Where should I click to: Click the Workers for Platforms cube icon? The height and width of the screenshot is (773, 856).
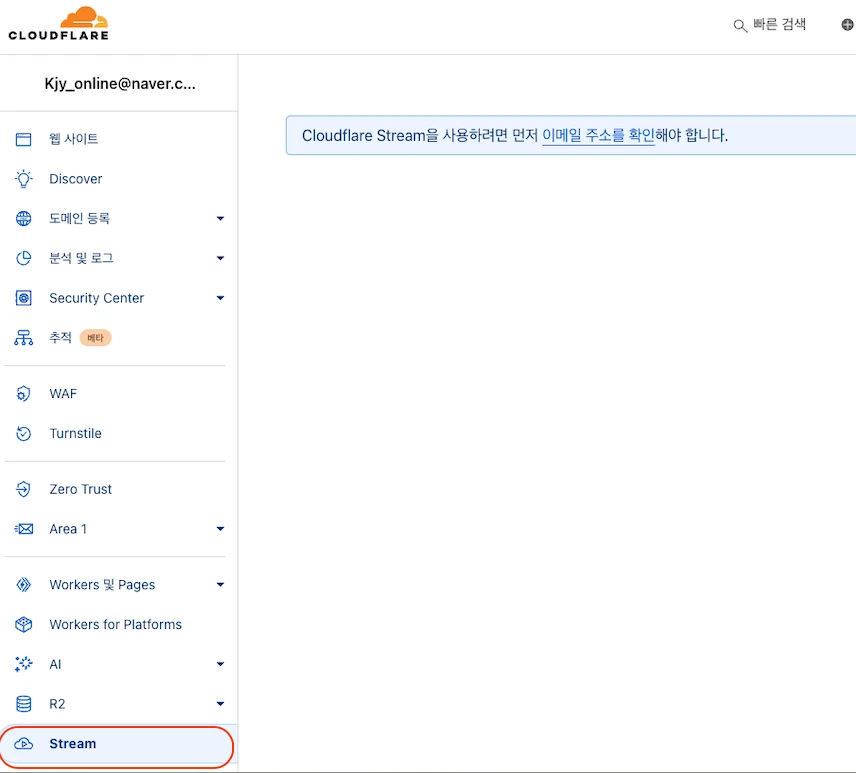point(23,625)
